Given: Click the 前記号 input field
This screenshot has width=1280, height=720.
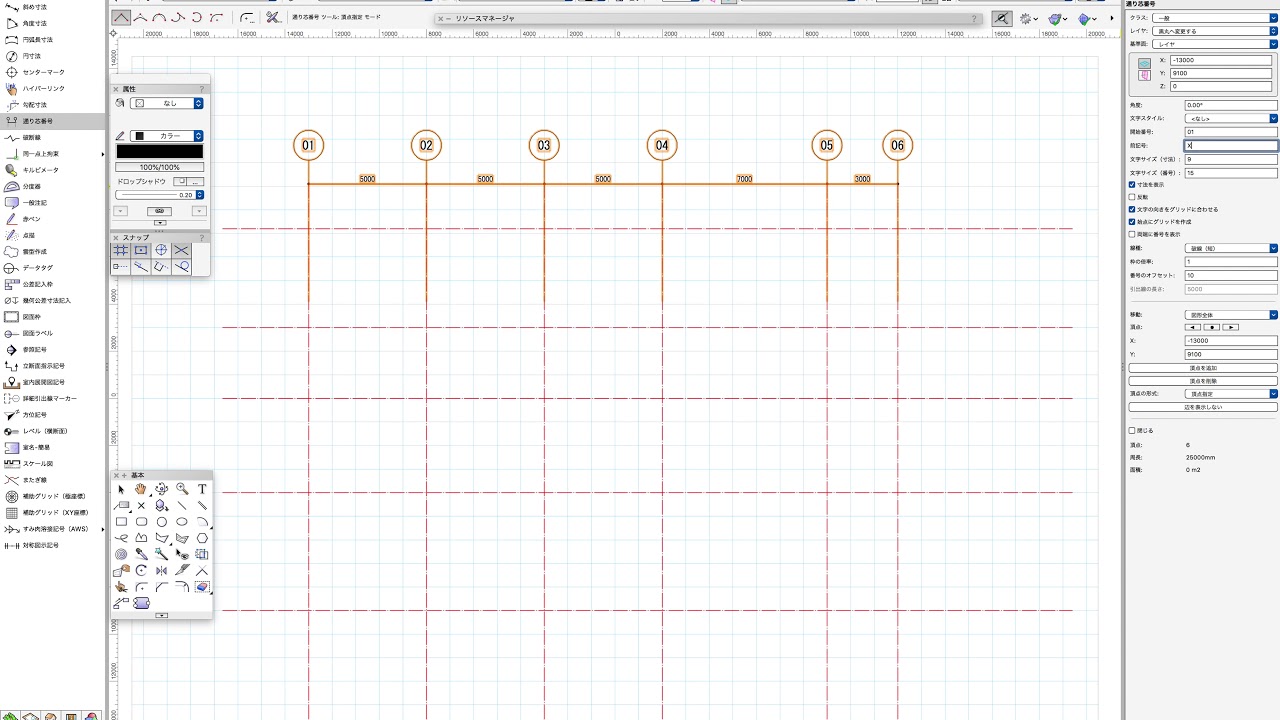Looking at the screenshot, I should click(1231, 145).
